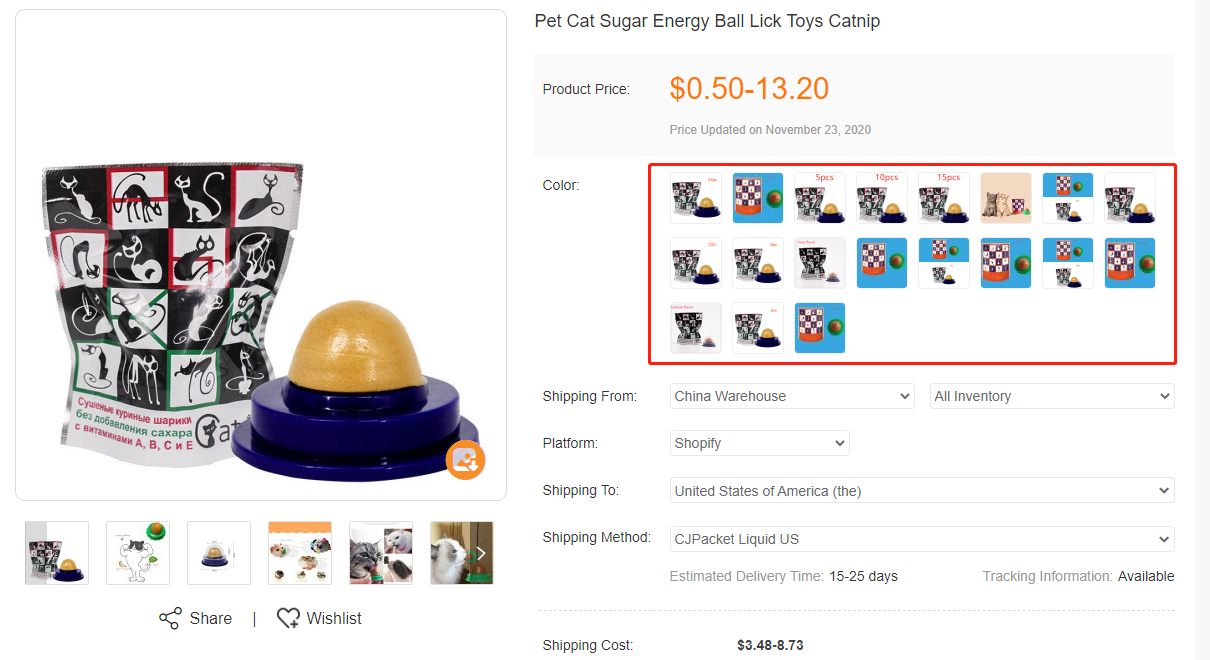Image resolution: width=1210 pixels, height=660 pixels.
Task: Open the cat licking collage thumbnail
Action: tap(381, 553)
